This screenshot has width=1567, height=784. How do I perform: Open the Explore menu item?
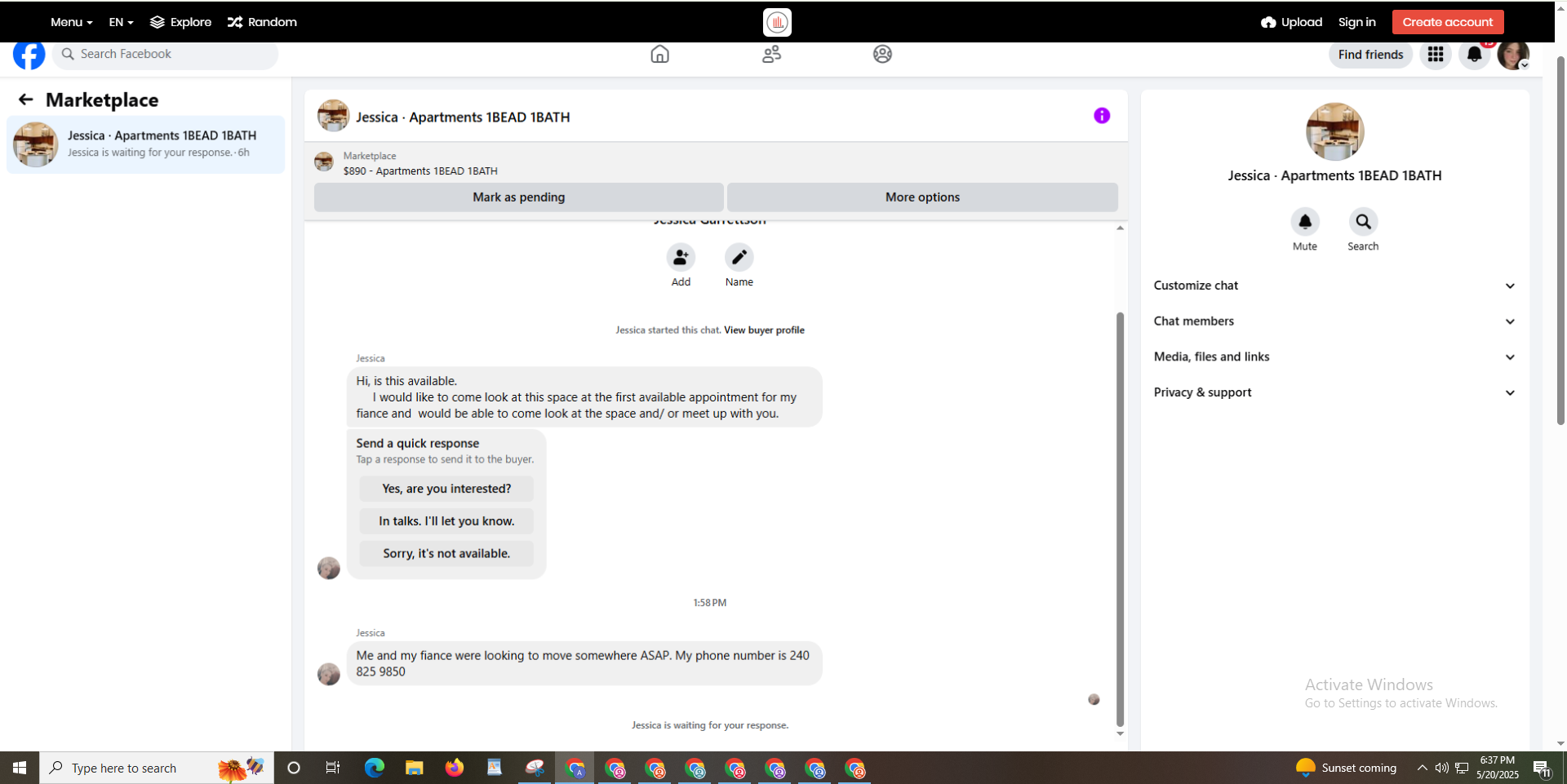pyautogui.click(x=180, y=22)
